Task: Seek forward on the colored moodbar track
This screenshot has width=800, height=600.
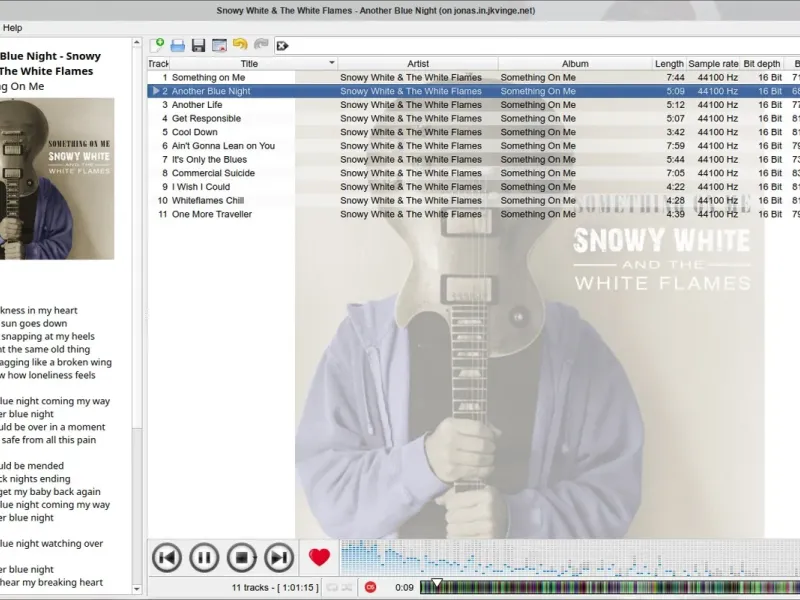Action: click(610, 588)
